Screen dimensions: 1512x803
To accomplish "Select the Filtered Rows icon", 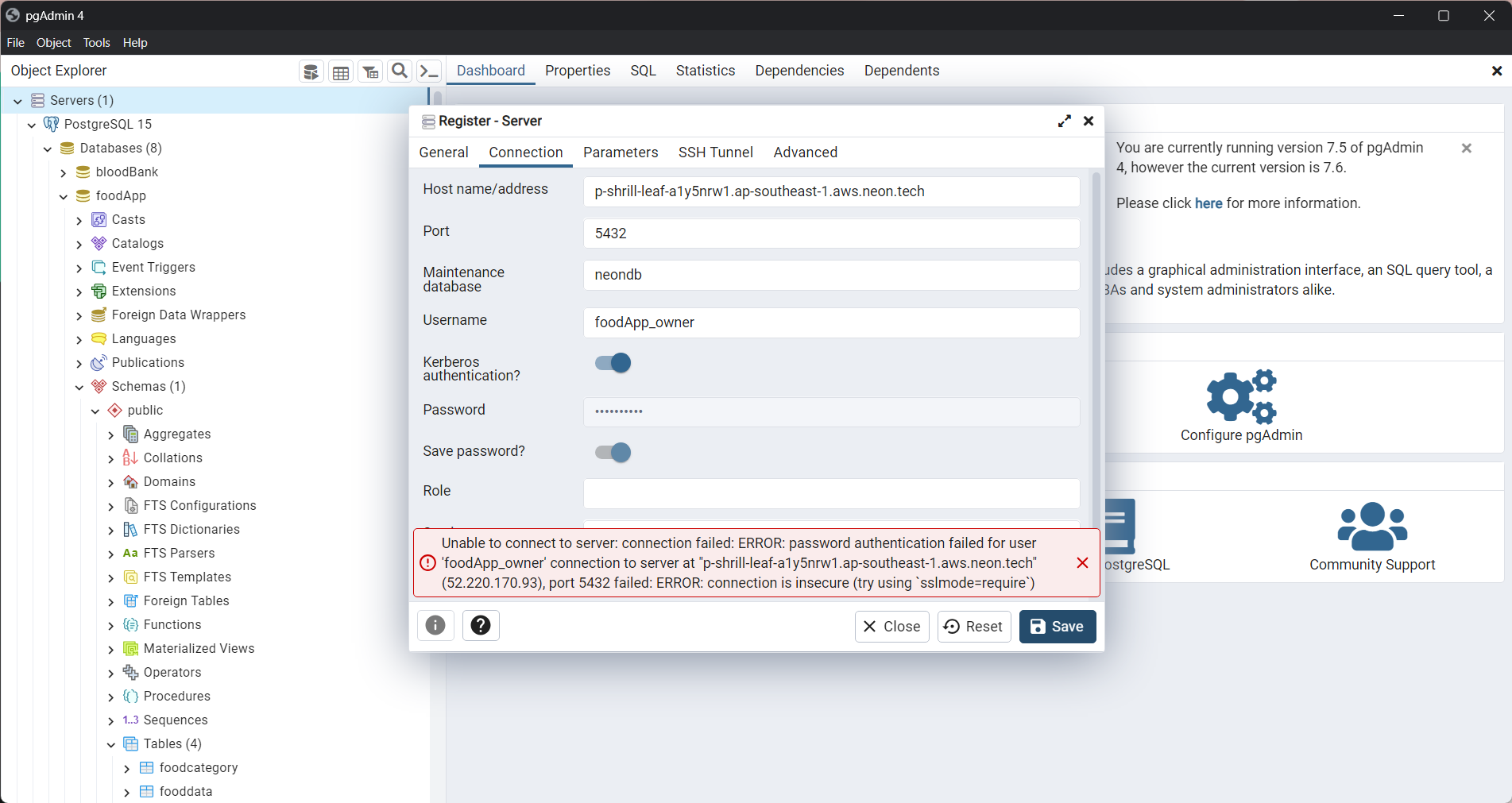I will pyautogui.click(x=370, y=71).
